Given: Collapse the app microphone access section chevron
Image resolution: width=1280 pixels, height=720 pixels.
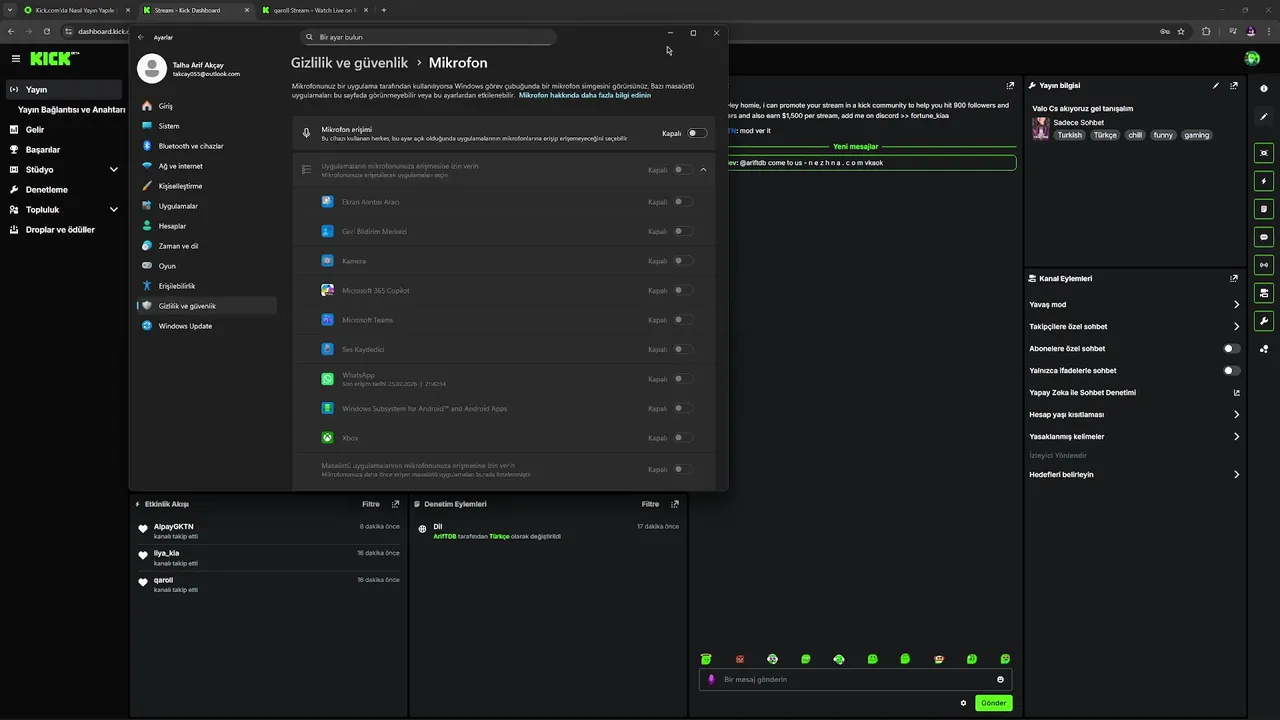Looking at the screenshot, I should [704, 170].
